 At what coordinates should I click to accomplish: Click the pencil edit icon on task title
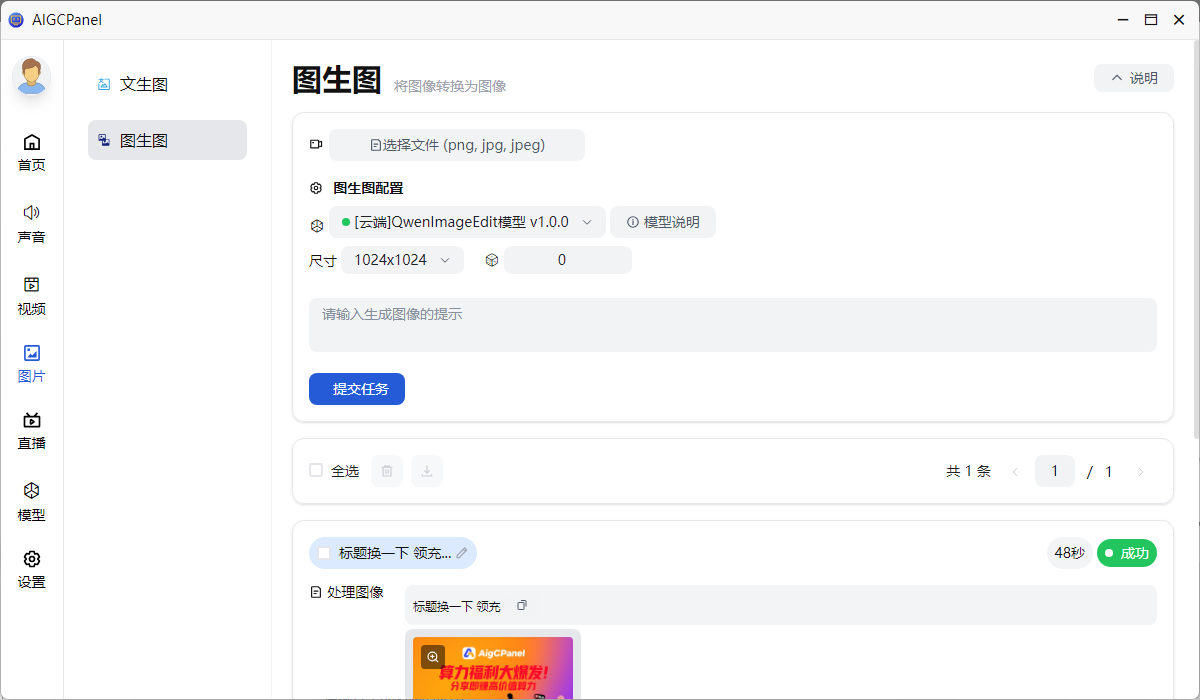click(x=462, y=553)
